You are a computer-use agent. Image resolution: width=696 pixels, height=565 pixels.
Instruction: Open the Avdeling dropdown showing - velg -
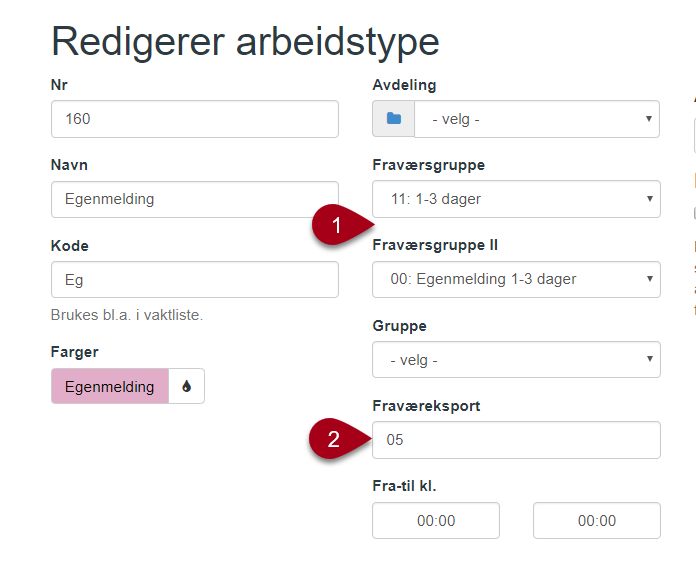point(537,119)
